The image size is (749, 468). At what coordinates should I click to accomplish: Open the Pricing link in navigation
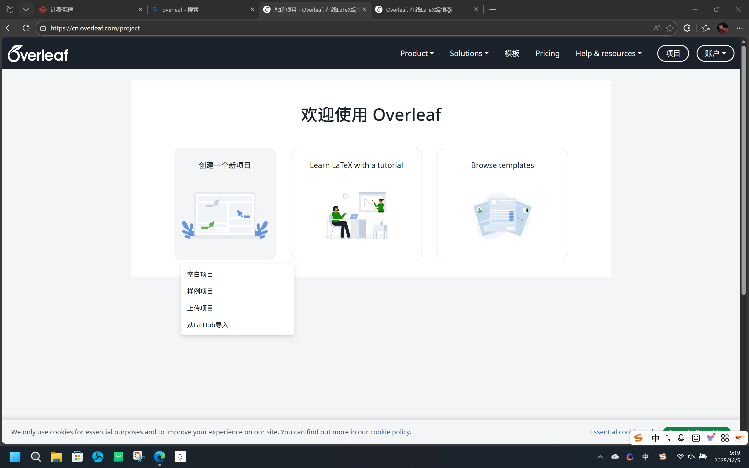click(547, 54)
